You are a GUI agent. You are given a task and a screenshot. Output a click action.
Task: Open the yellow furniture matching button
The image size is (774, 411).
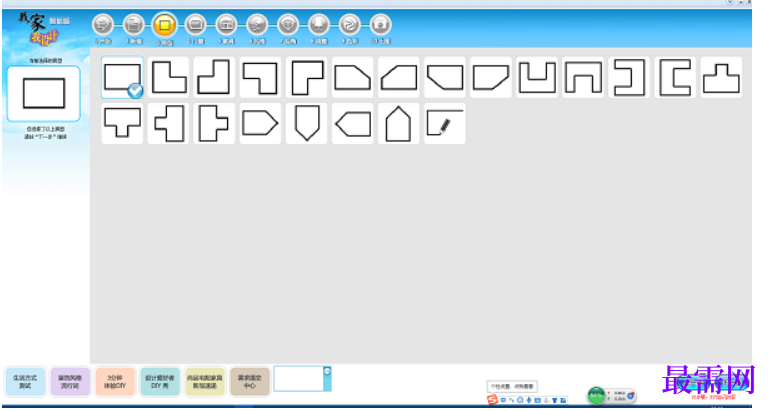205,381
